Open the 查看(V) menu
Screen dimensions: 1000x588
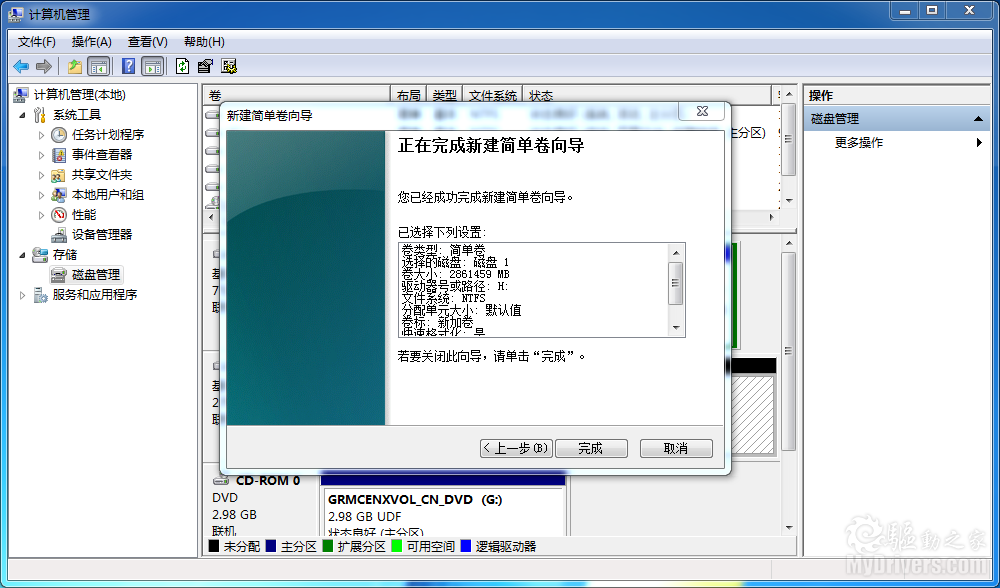147,42
